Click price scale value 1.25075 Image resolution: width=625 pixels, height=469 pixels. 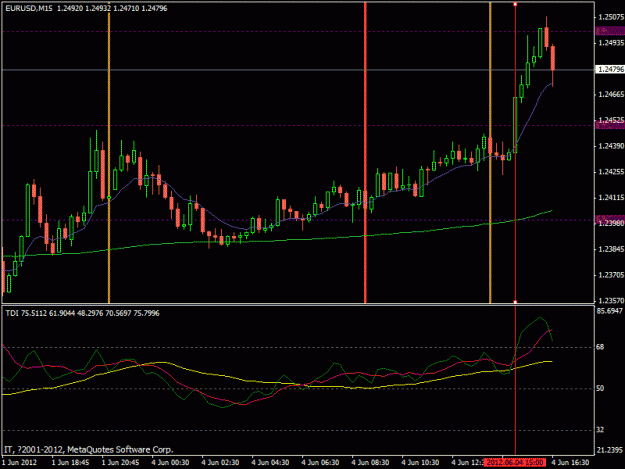tap(611, 17)
